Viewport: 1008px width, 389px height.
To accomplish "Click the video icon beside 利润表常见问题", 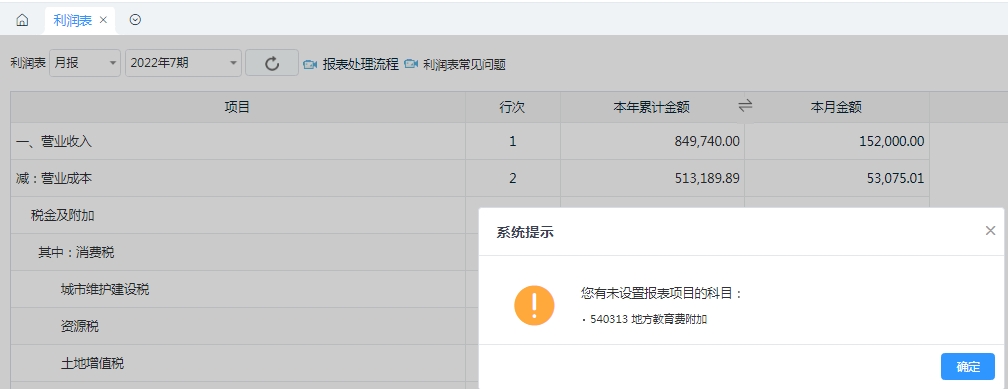I will pos(411,64).
